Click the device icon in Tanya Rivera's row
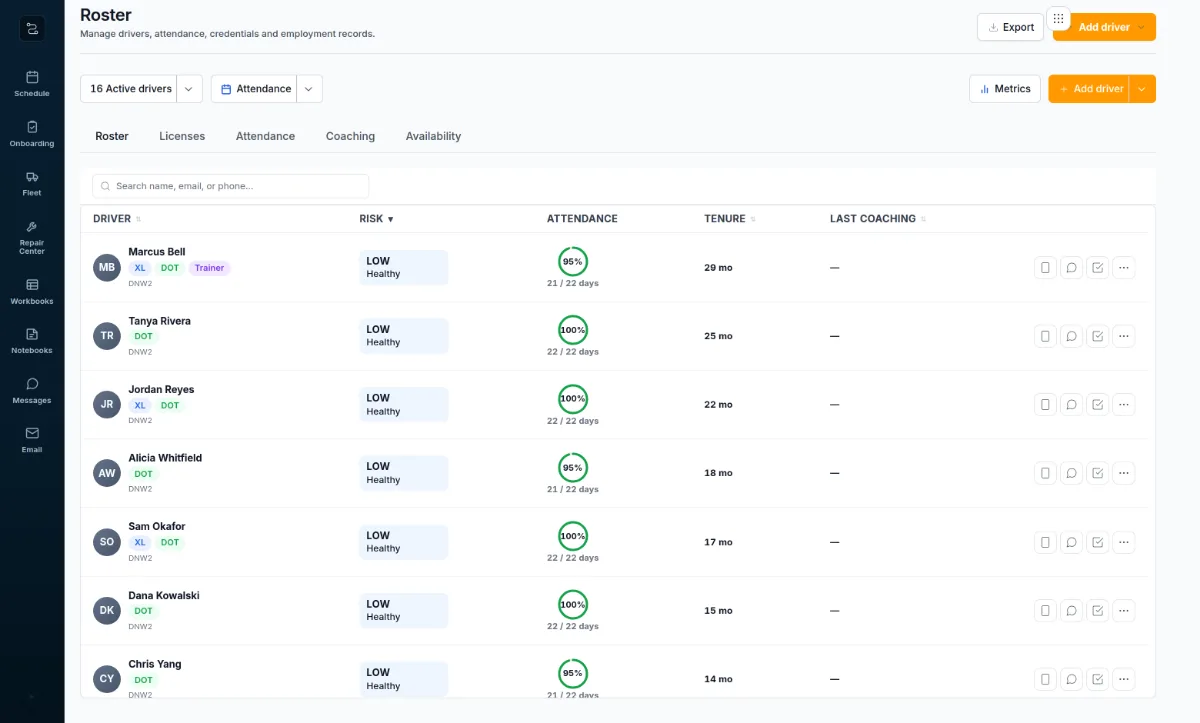Screen dimensions: 1200x723 (1045, 336)
